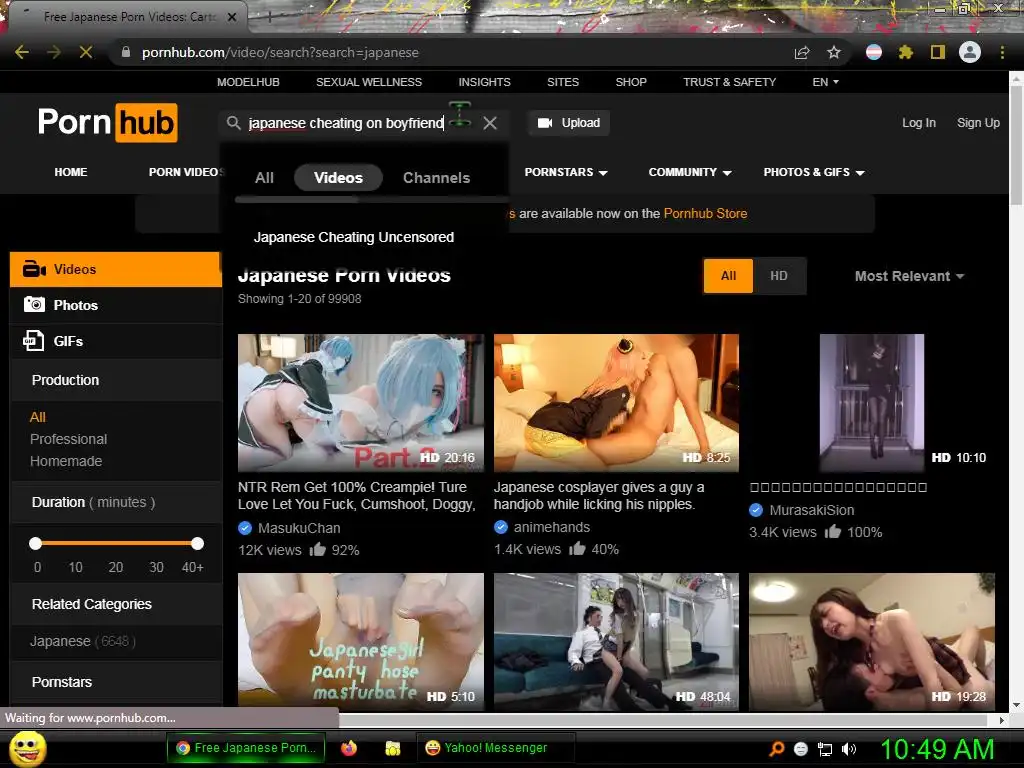1024x768 pixels.
Task: Open the MODELHUB top link
Action: pyautogui.click(x=248, y=82)
